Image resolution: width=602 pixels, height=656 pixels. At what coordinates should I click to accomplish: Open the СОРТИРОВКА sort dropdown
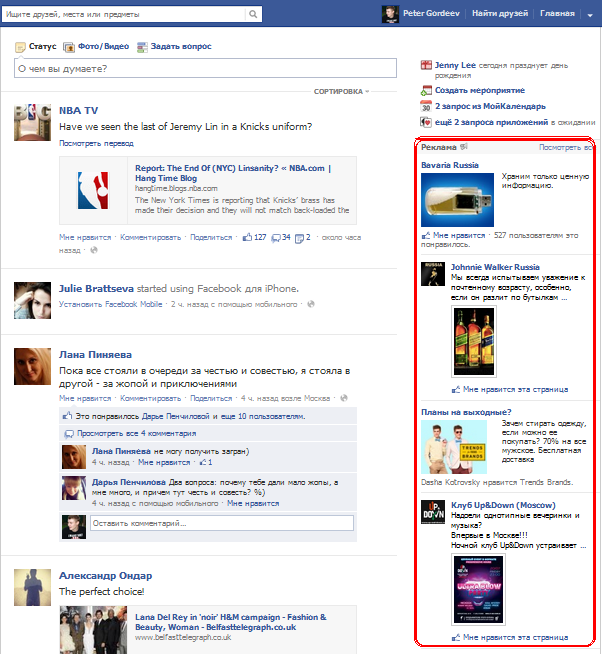341,91
